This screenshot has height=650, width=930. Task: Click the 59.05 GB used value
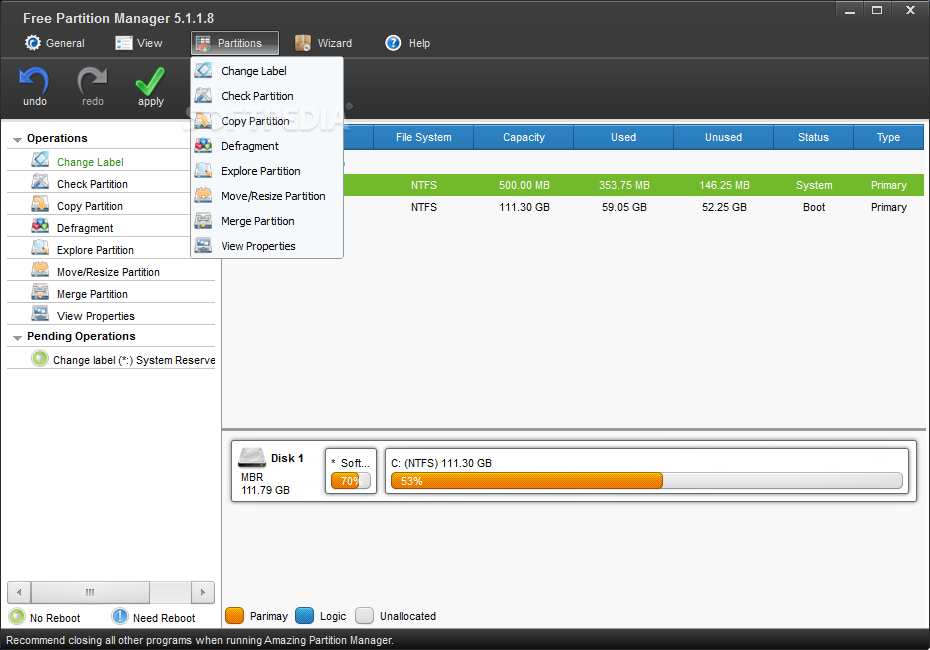624,207
